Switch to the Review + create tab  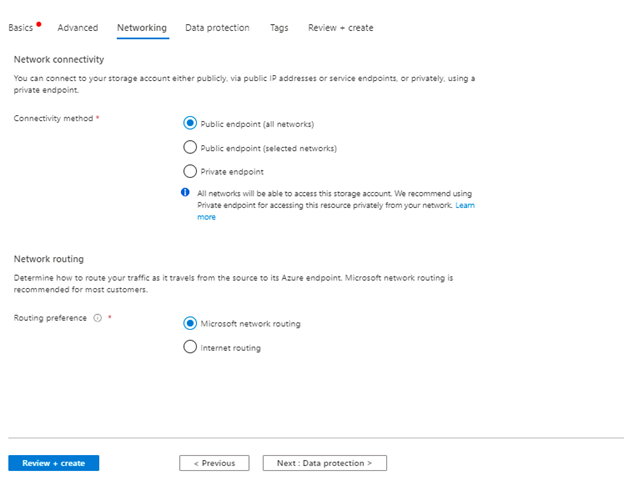[340, 28]
